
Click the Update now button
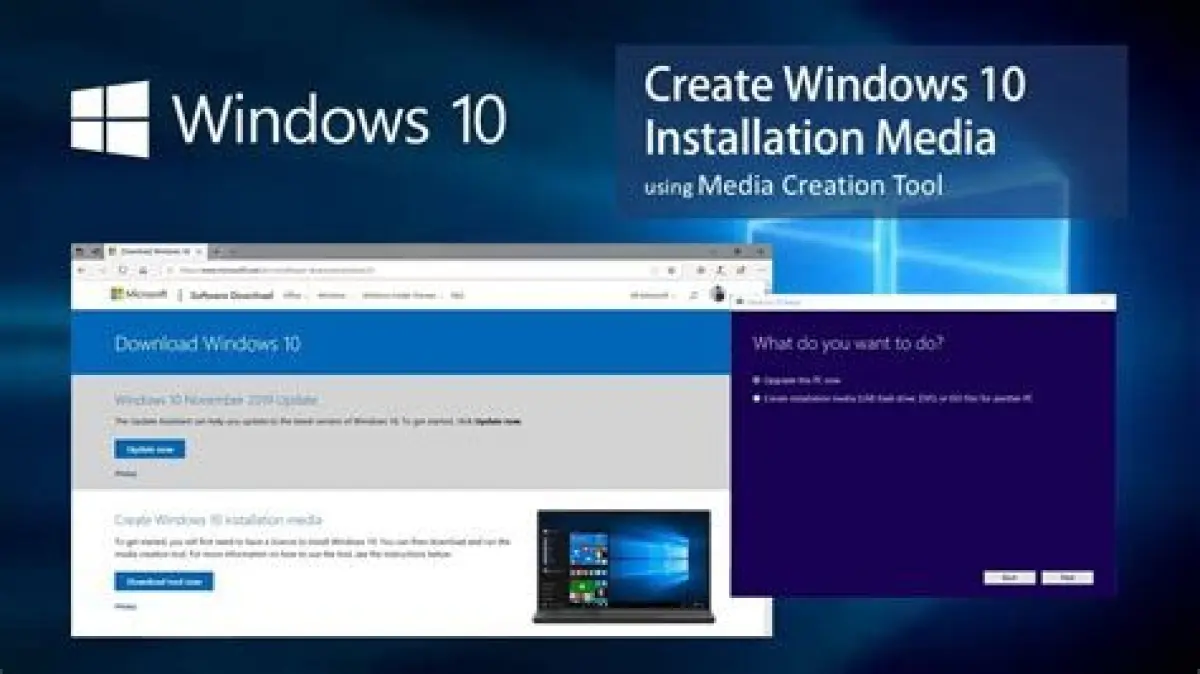tap(149, 449)
